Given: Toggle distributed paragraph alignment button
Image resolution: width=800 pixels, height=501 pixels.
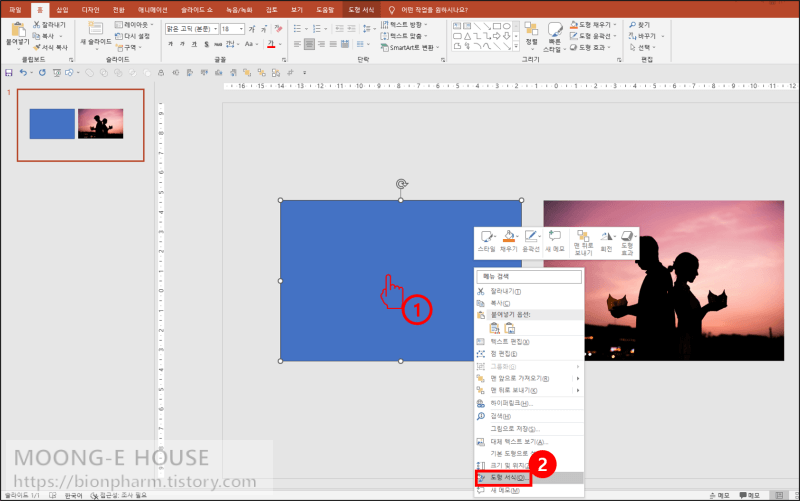Looking at the screenshot, I should [345, 44].
